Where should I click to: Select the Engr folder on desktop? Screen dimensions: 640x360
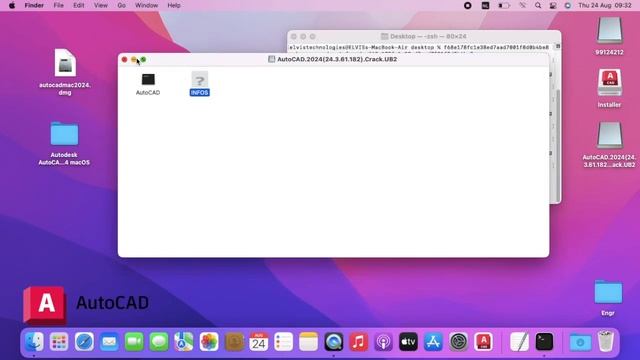(608, 298)
